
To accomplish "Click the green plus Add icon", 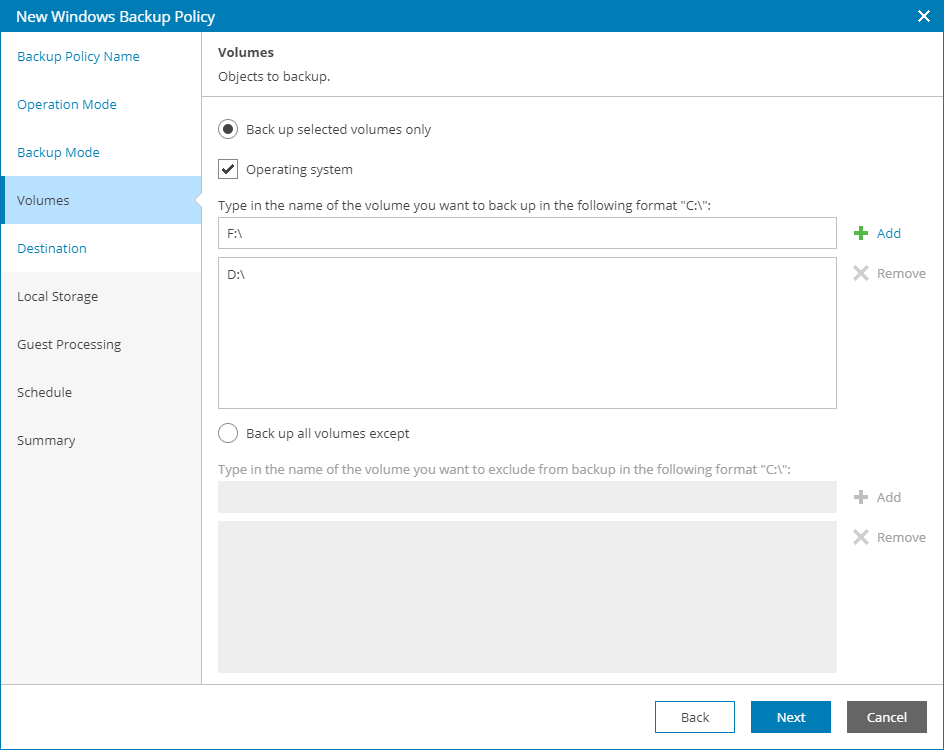I will pyautogui.click(x=860, y=233).
